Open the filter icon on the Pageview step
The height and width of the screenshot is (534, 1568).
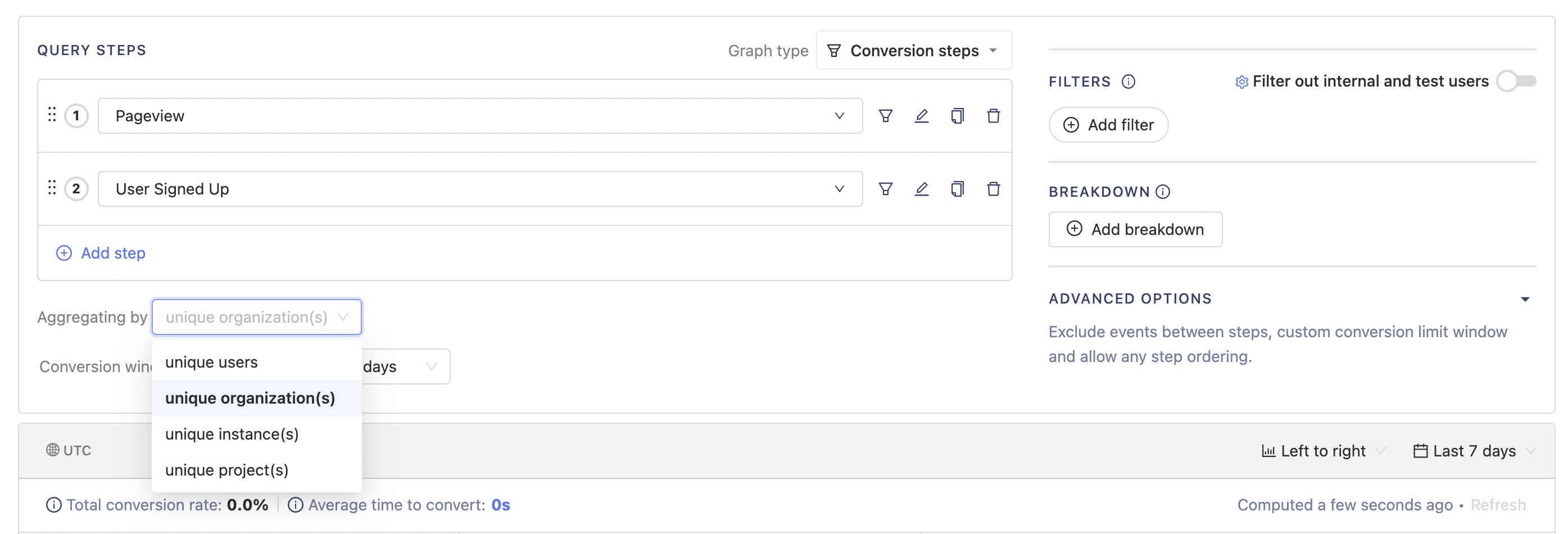(x=886, y=115)
